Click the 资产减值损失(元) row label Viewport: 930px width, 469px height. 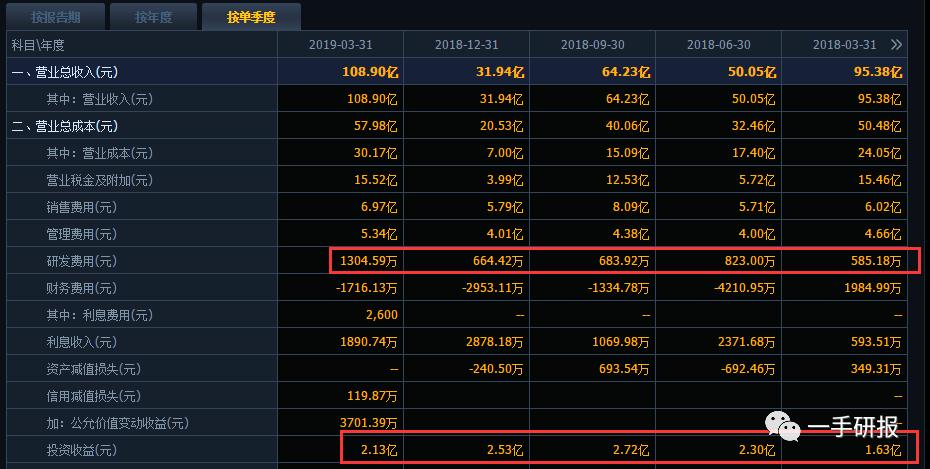pyautogui.click(x=94, y=369)
